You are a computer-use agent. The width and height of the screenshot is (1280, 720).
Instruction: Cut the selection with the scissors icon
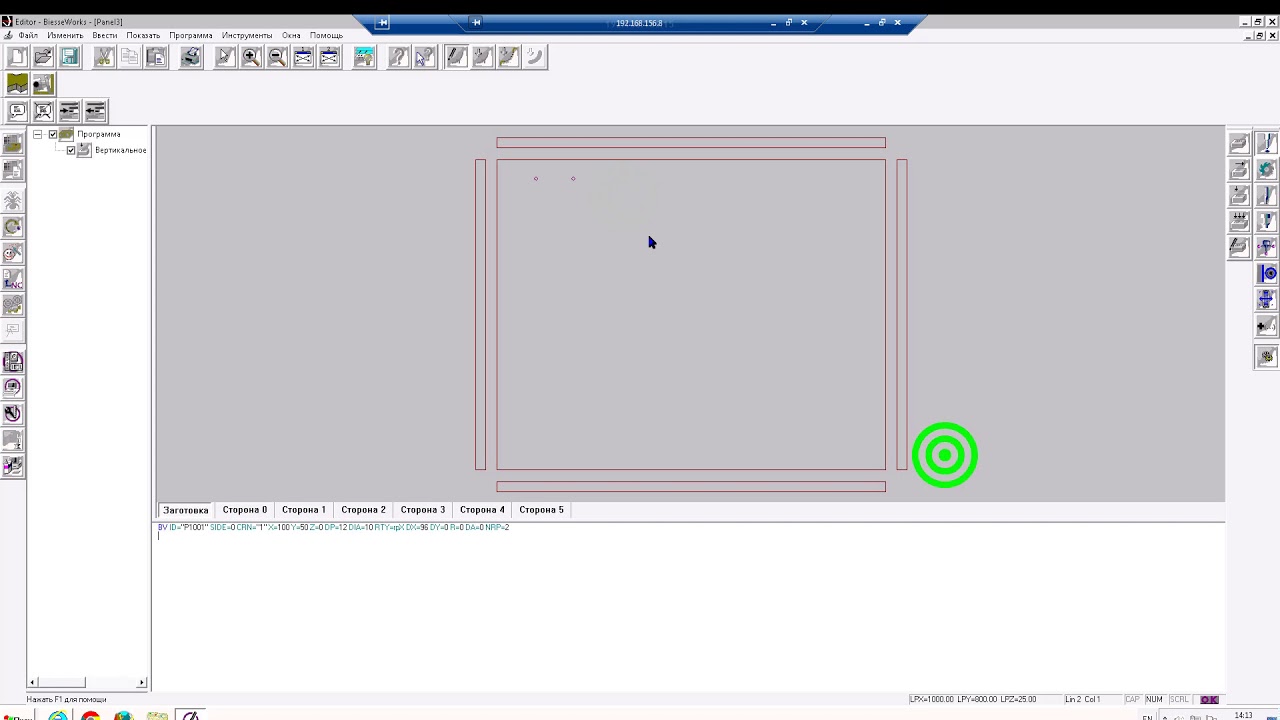[x=103, y=57]
